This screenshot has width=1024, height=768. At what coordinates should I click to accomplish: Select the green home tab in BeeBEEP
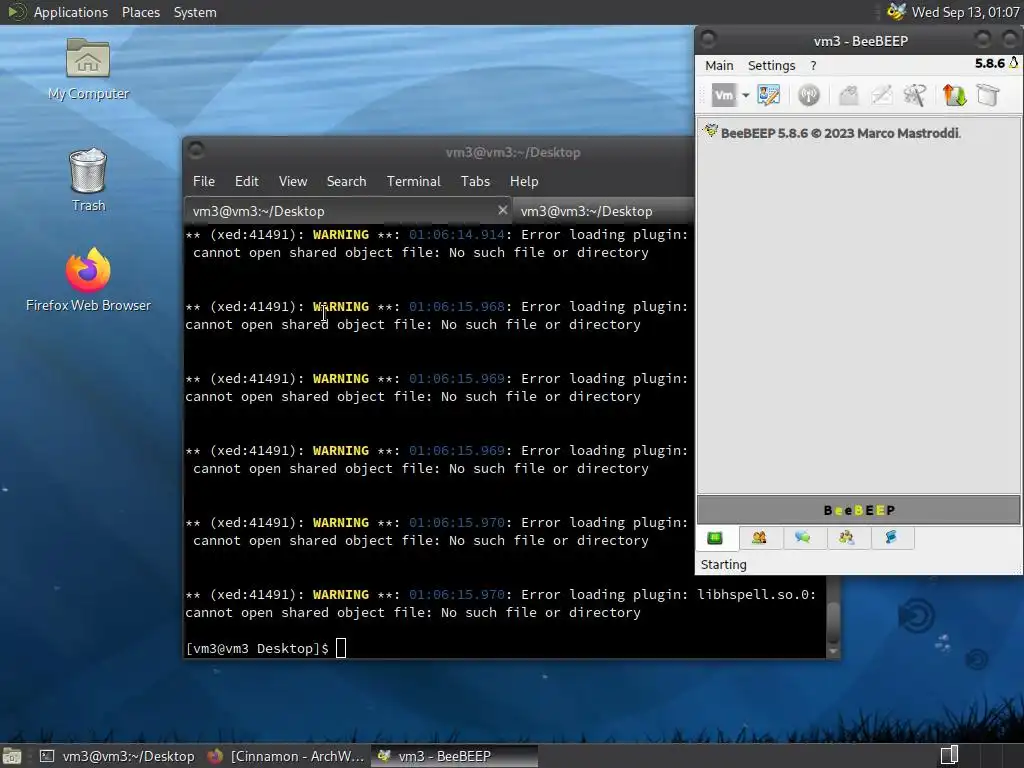(x=715, y=538)
